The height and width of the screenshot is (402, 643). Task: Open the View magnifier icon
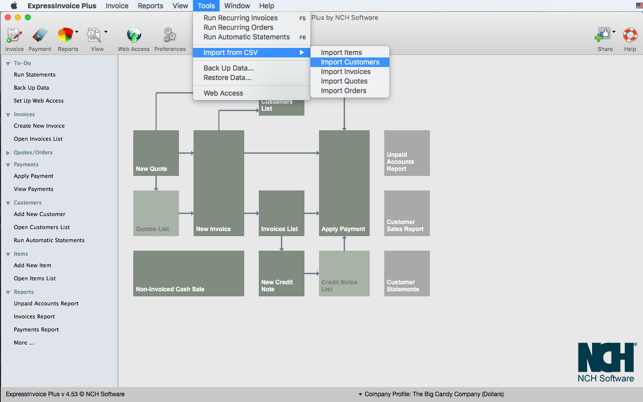click(x=95, y=38)
